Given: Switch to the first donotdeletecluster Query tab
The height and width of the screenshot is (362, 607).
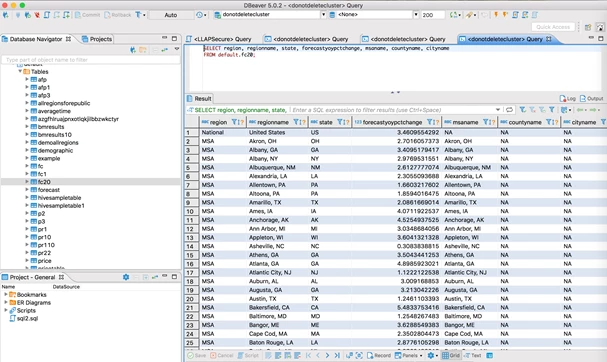Looking at the screenshot, I should 307,39.
